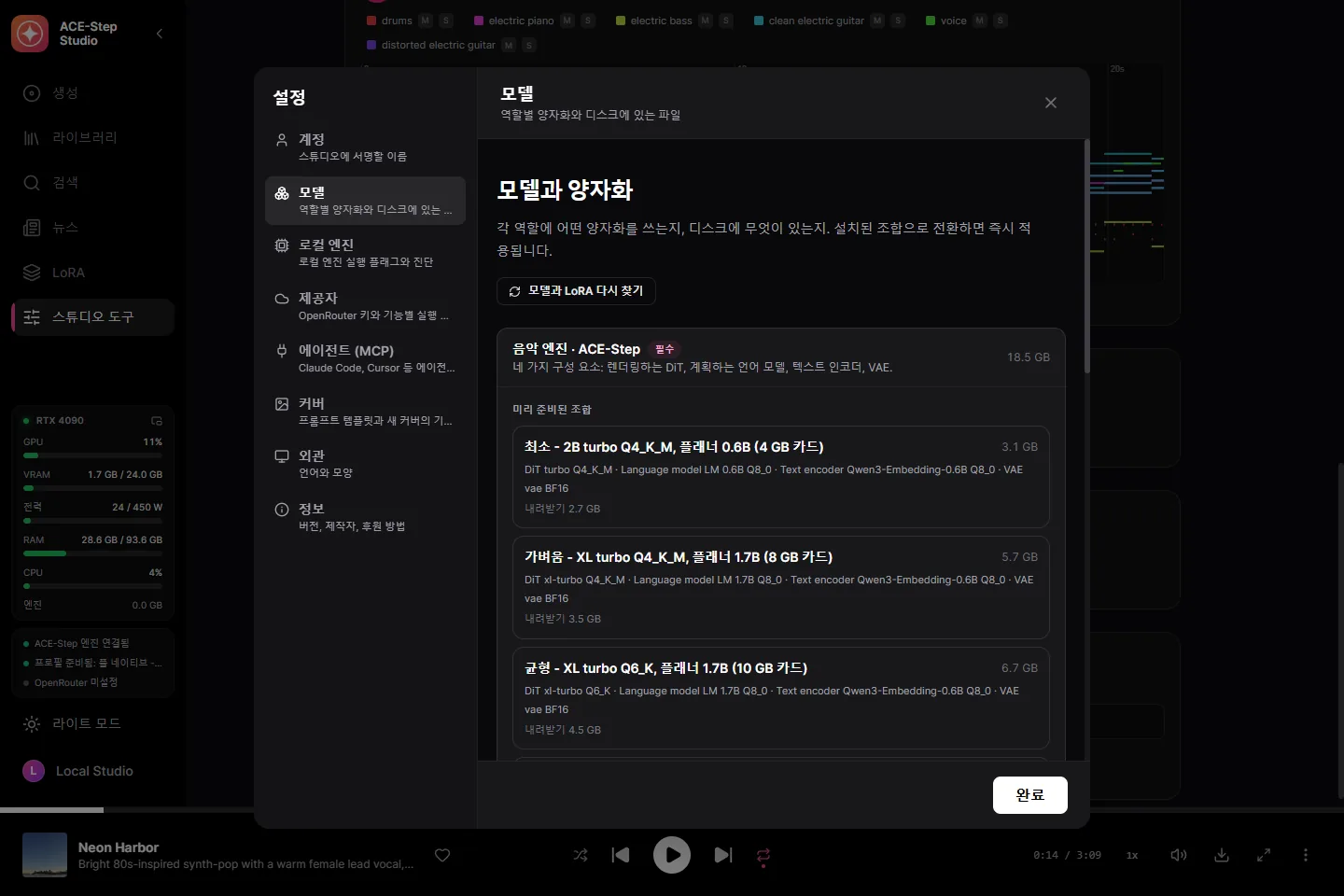Toggle 라이트 모드 theme switch
This screenshot has height=896, width=1344.
click(92, 723)
